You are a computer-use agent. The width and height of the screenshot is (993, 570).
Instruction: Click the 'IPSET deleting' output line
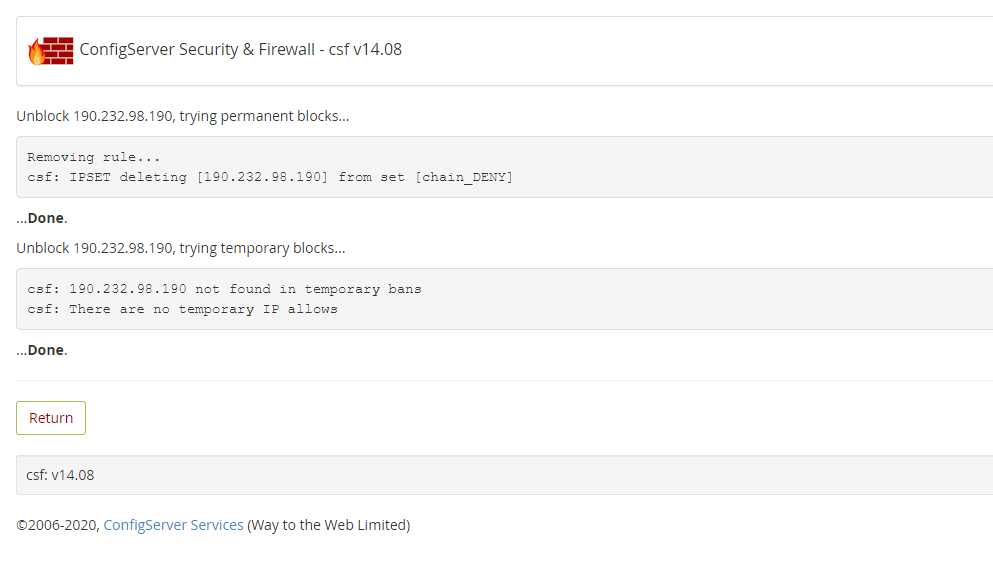tap(270, 177)
